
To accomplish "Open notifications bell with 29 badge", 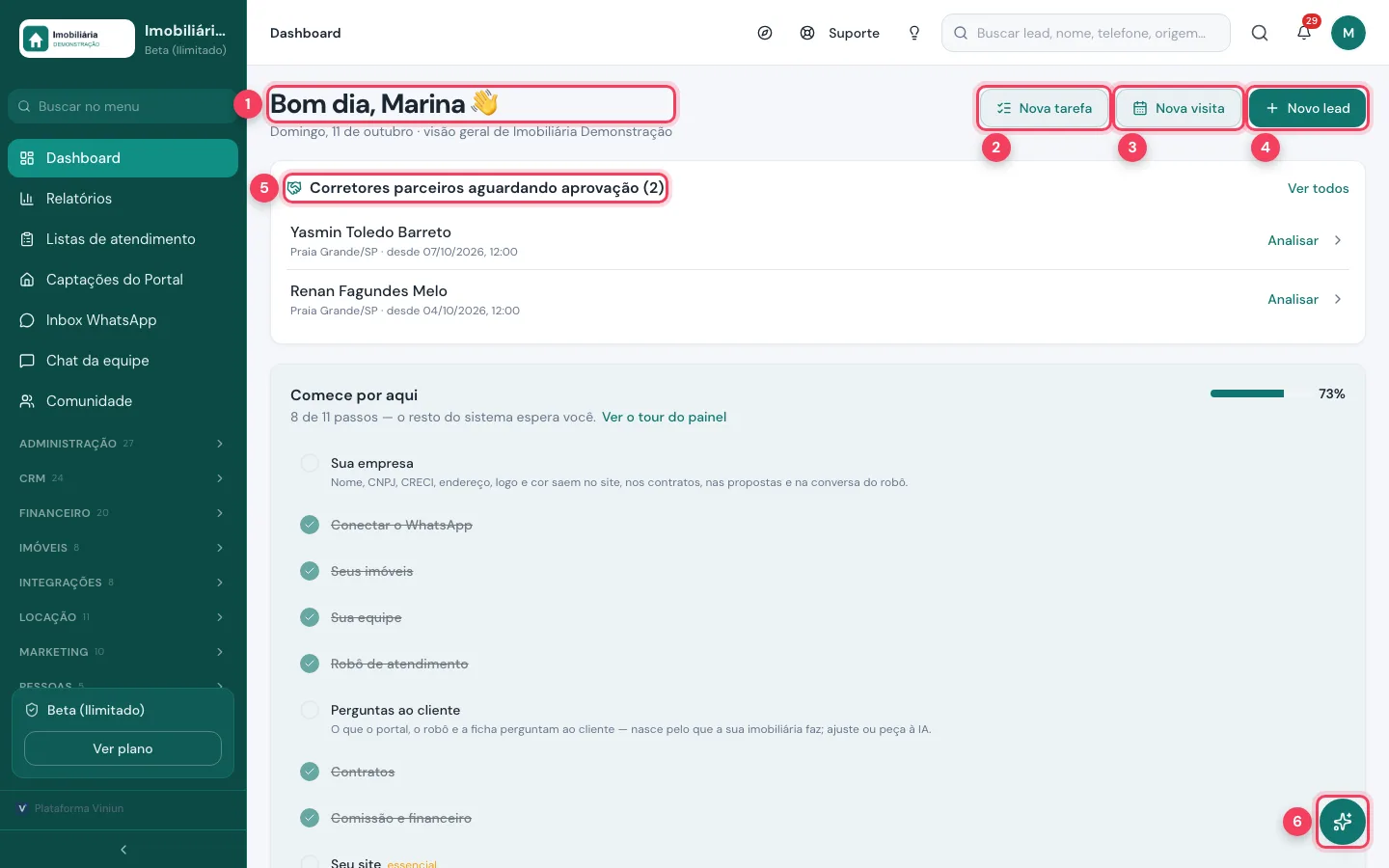I will pos(1304,33).
